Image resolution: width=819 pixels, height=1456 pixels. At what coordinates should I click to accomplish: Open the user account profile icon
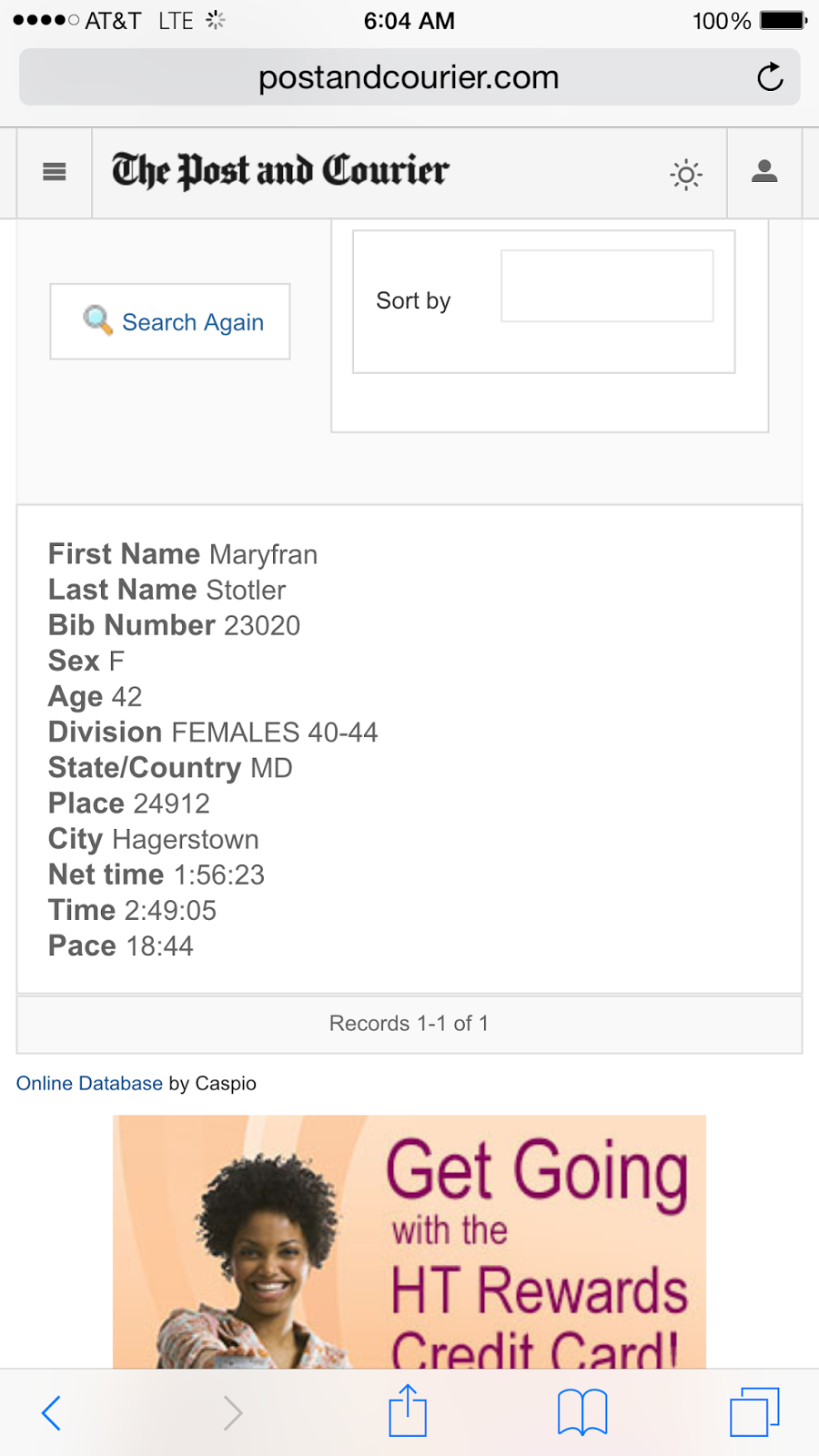tap(764, 171)
